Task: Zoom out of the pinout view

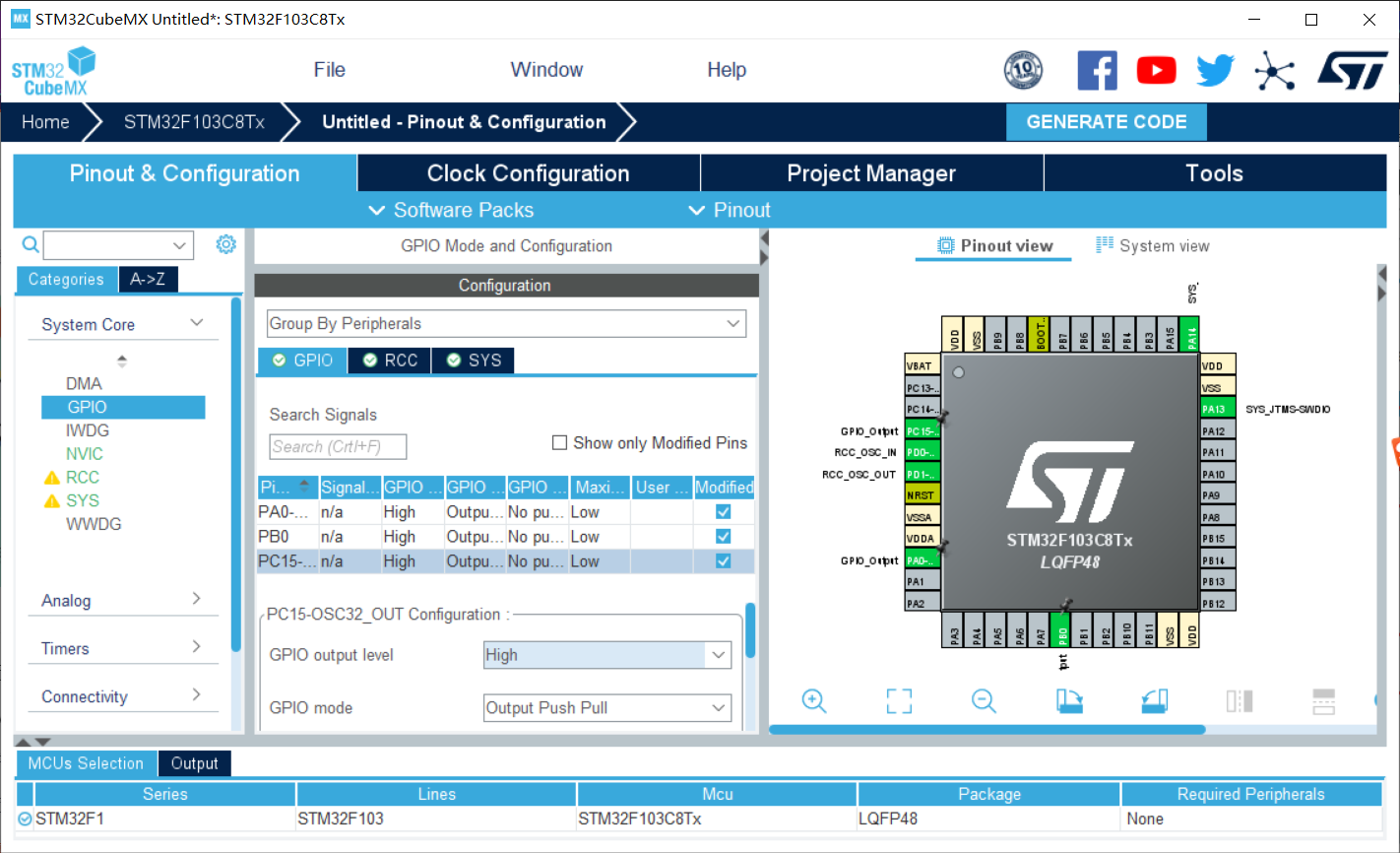Action: 984,701
